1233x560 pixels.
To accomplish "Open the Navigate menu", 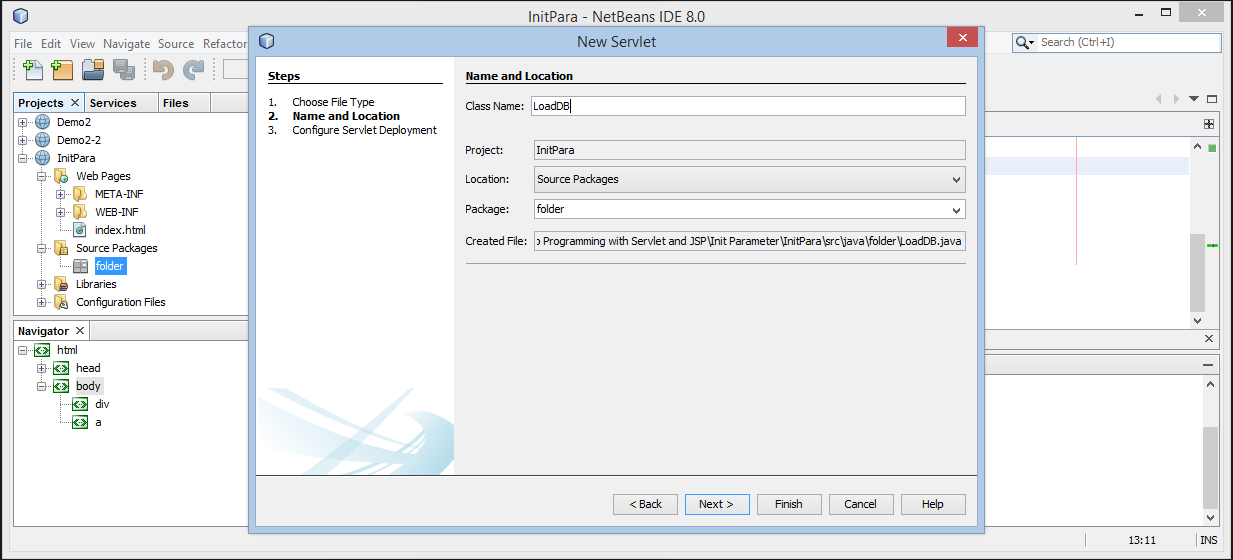I will click(x=126, y=44).
